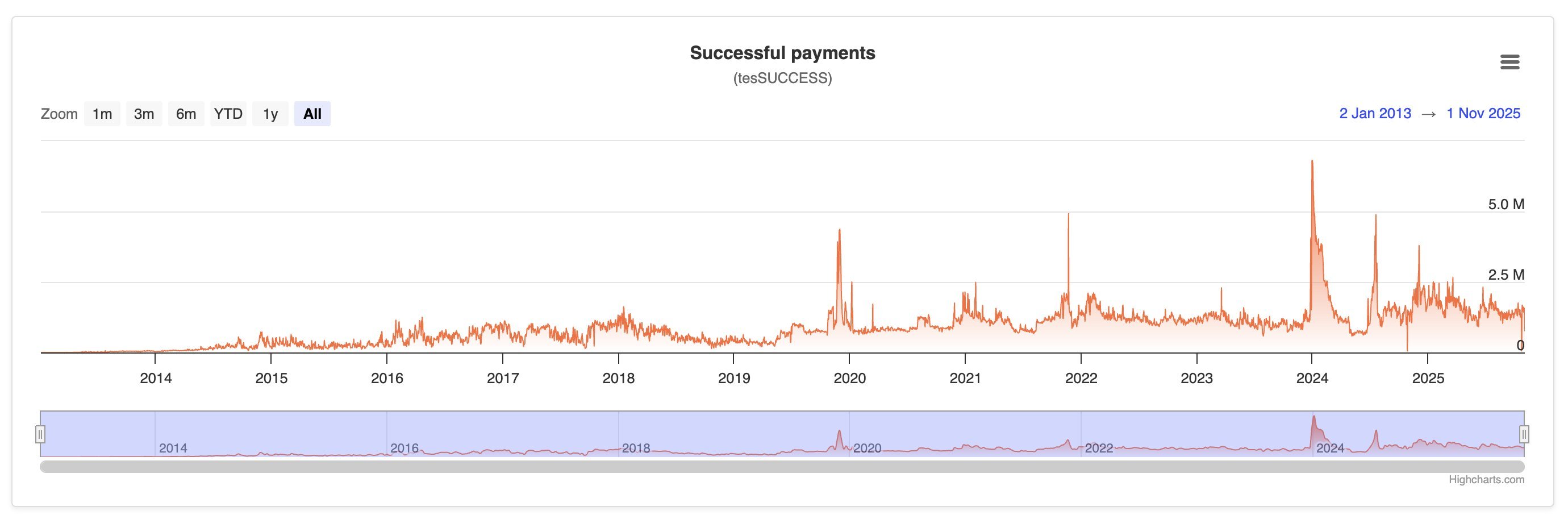Image resolution: width=1568 pixels, height=523 pixels.
Task: Select the 1y zoom range
Action: click(x=270, y=114)
